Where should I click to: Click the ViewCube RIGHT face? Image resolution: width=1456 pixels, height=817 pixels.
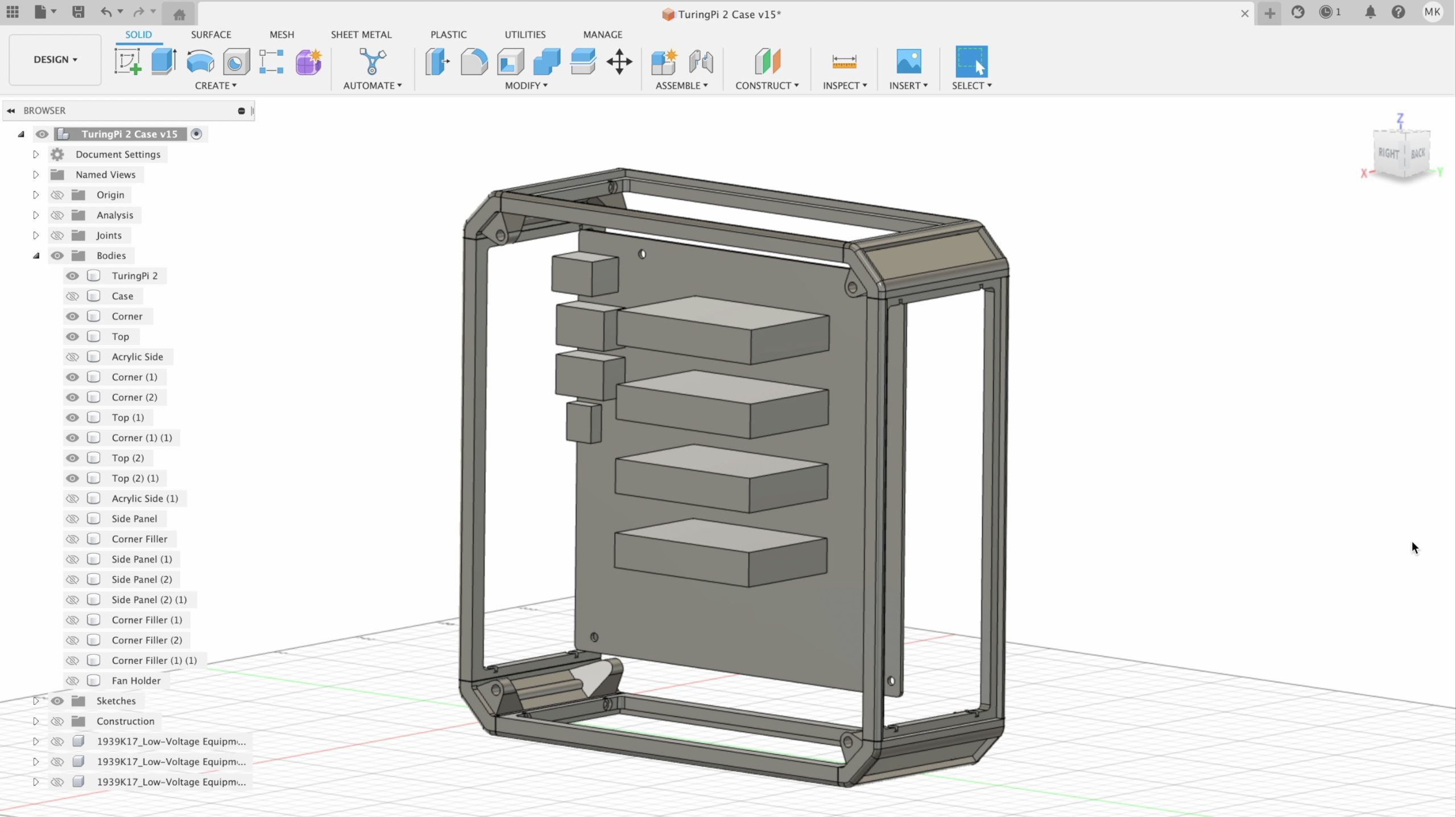pyautogui.click(x=1388, y=154)
